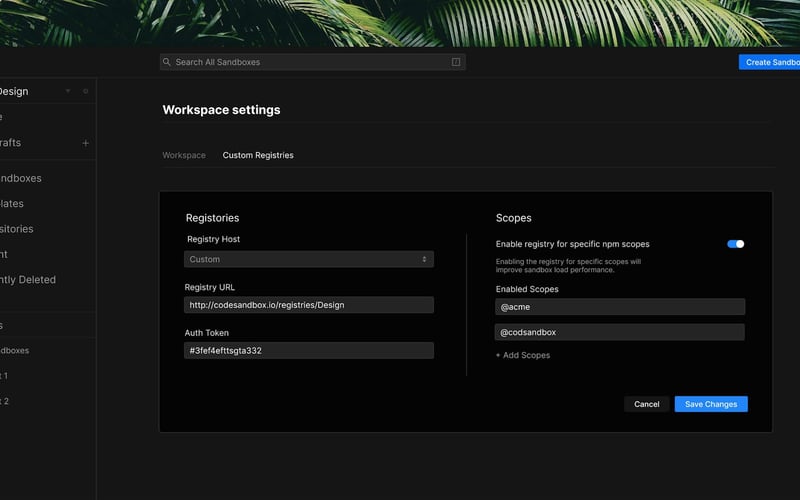Screen dimensions: 800x500
Task: Click the + Add Scopes link
Action: coord(523,355)
